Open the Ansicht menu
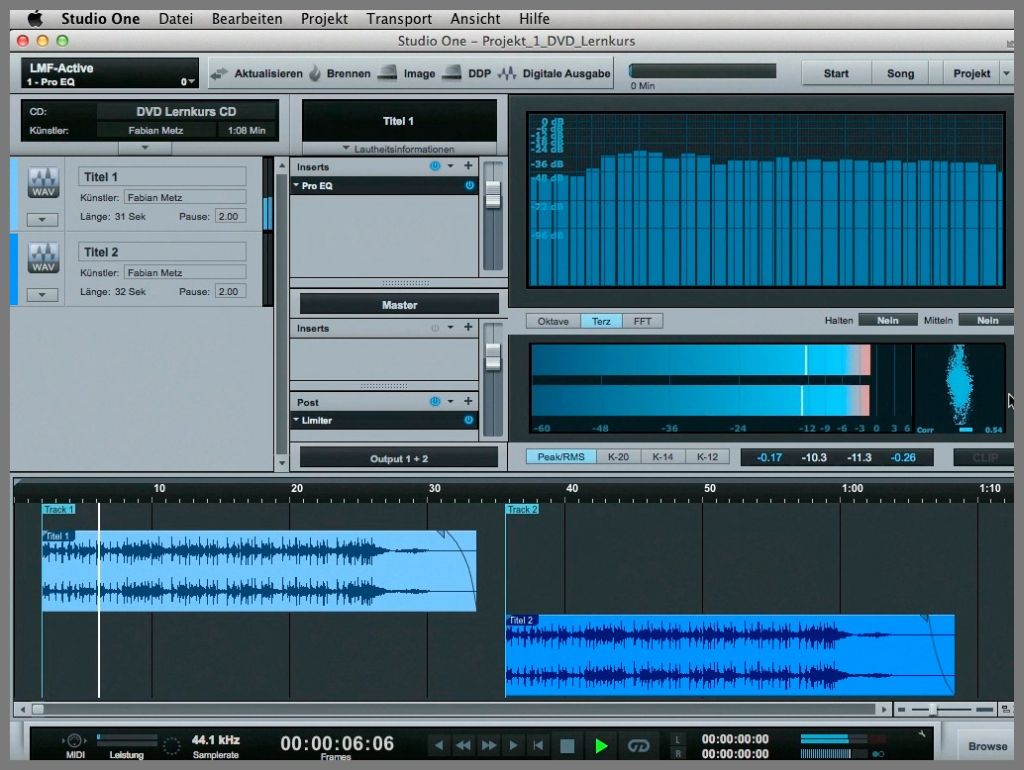1024x770 pixels. pyautogui.click(x=475, y=18)
